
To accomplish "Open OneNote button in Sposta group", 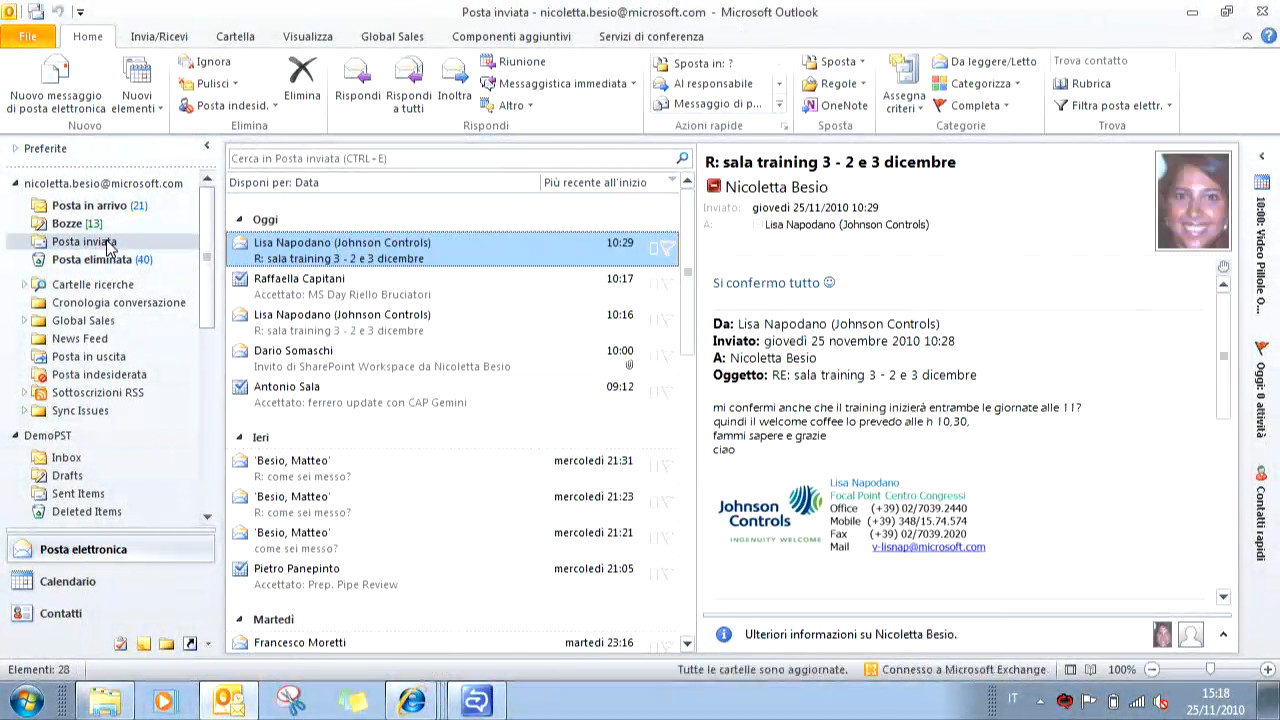I will [835, 105].
